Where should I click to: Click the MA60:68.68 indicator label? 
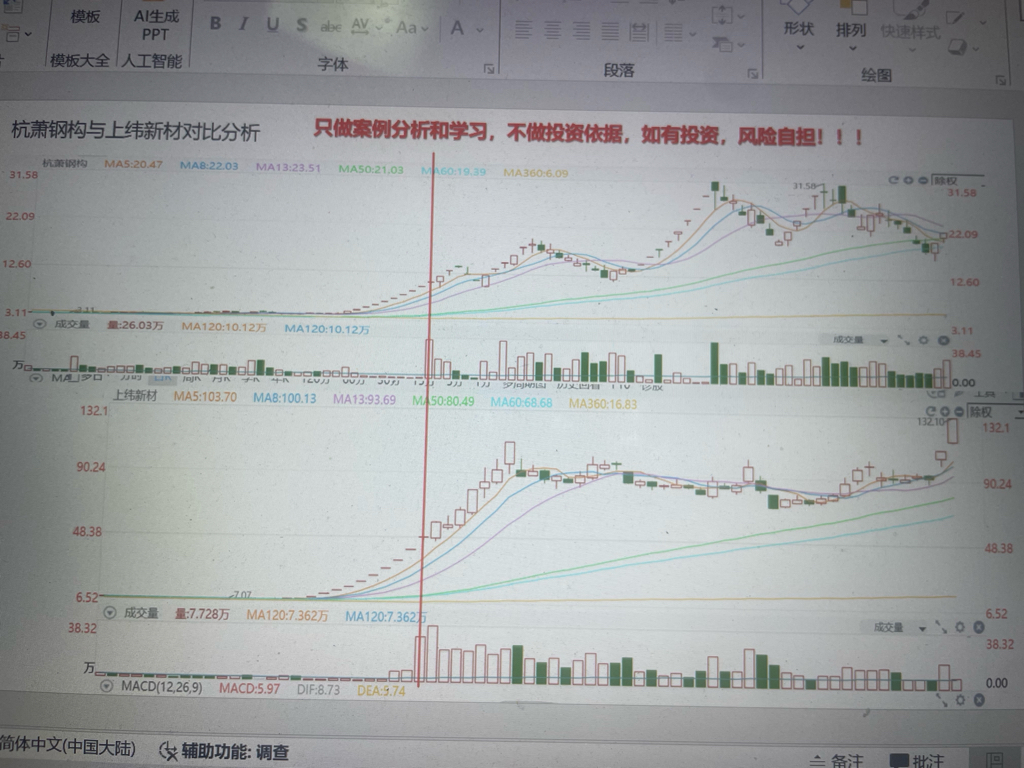coord(521,403)
